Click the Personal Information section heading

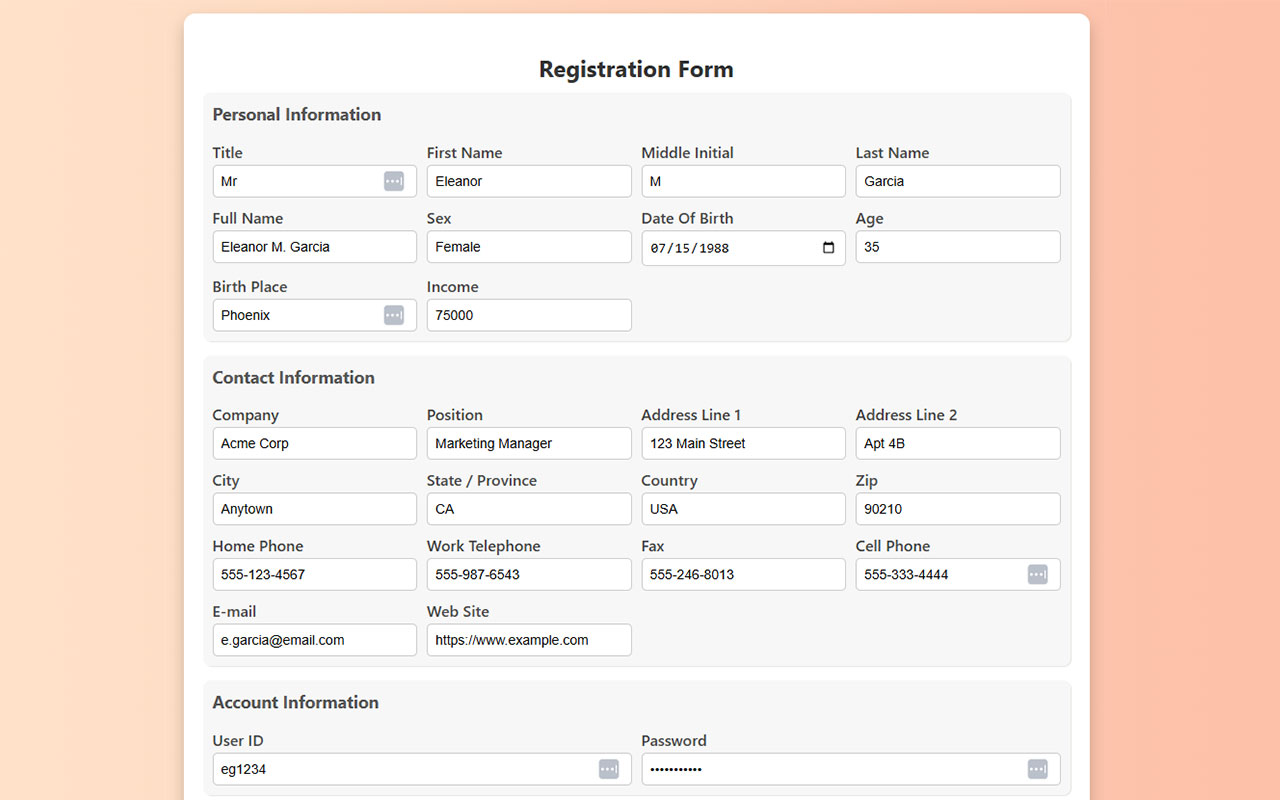click(x=296, y=114)
